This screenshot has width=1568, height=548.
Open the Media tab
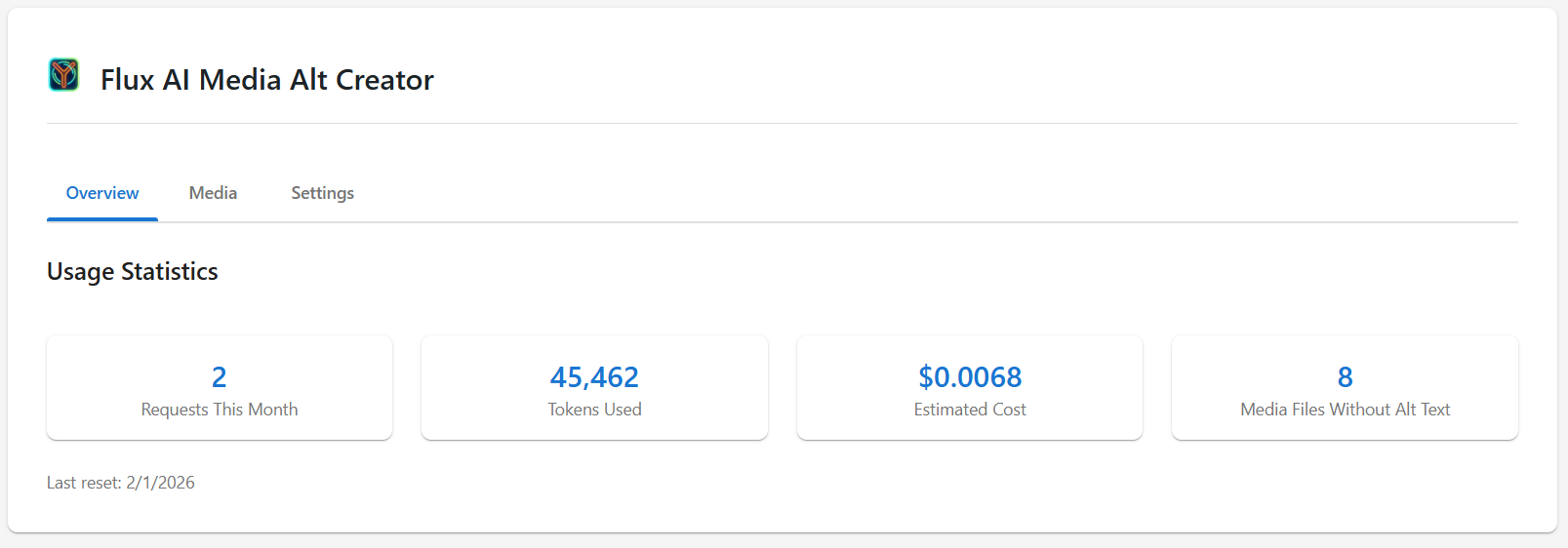click(213, 193)
